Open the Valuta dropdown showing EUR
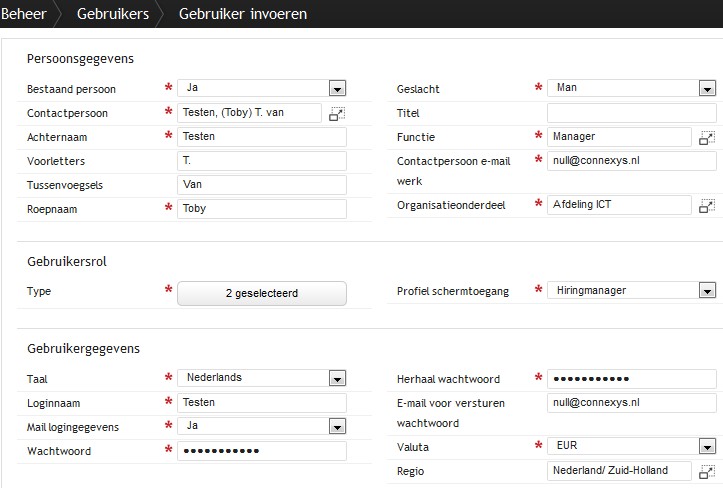The image size is (723, 488). [x=707, y=446]
